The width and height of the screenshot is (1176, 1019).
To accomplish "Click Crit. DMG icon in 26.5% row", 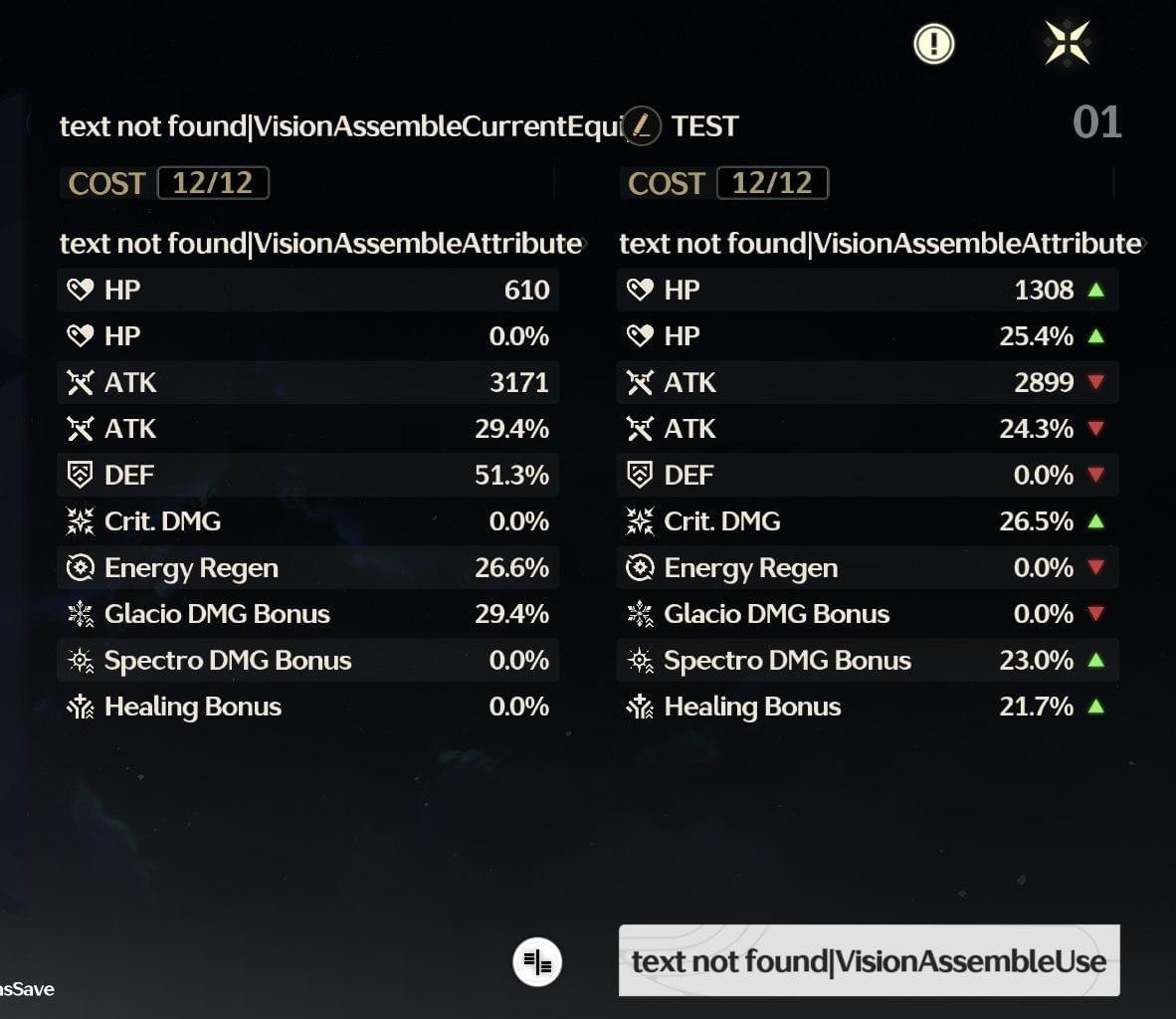I will (x=640, y=521).
